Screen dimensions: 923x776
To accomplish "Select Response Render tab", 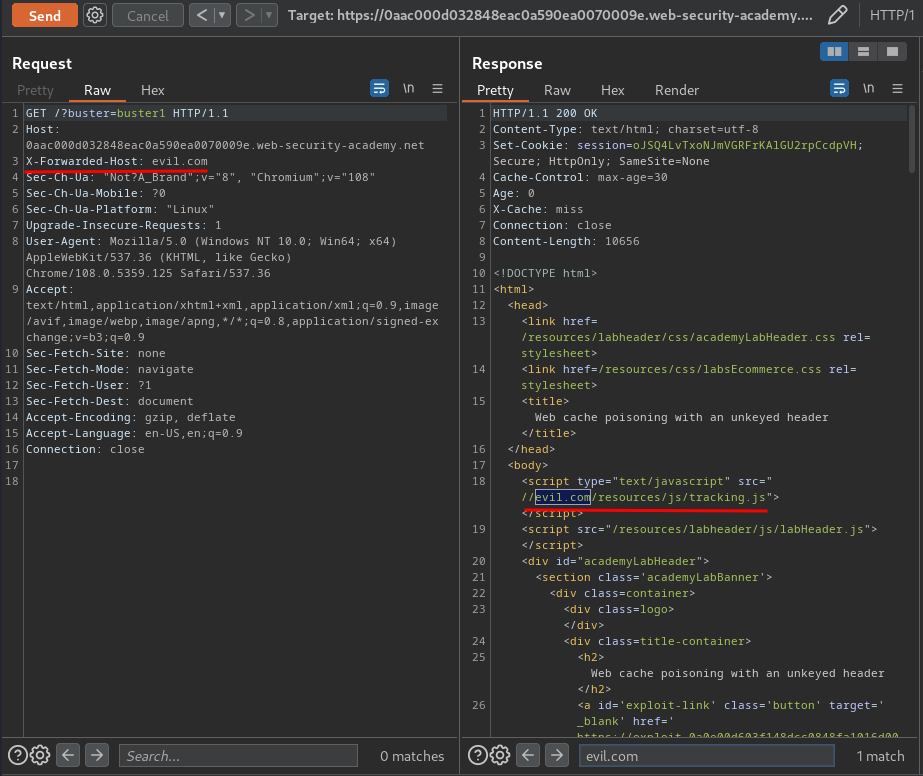I will [x=677, y=90].
